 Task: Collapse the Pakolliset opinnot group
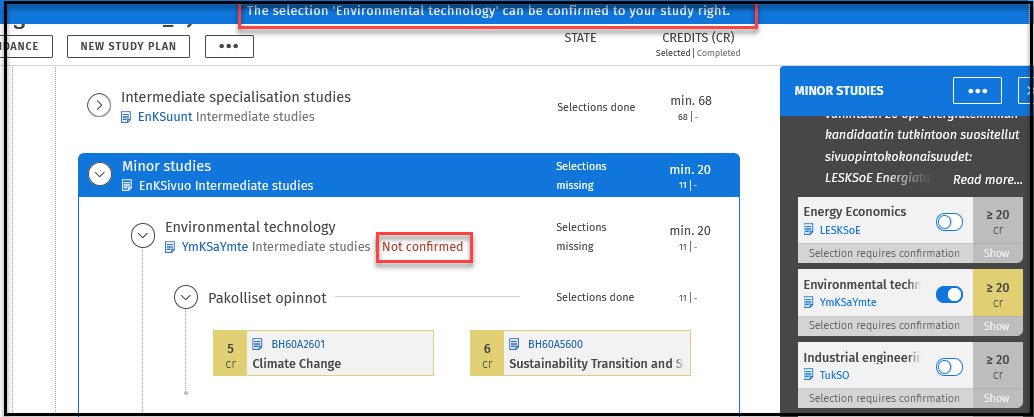pyautogui.click(x=186, y=297)
